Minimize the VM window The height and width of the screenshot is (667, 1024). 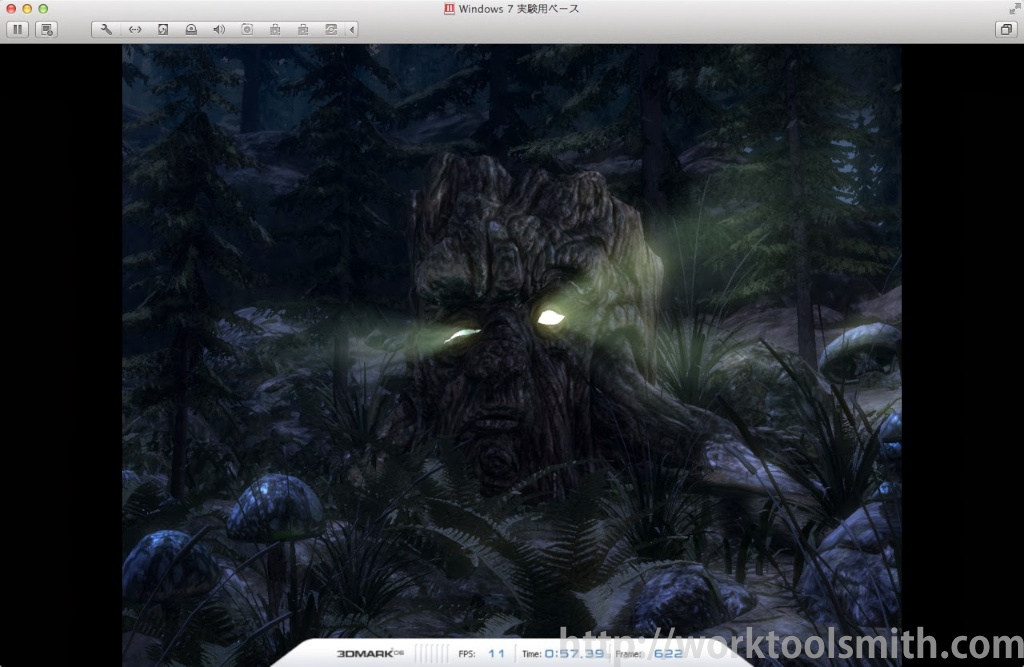[x=27, y=8]
